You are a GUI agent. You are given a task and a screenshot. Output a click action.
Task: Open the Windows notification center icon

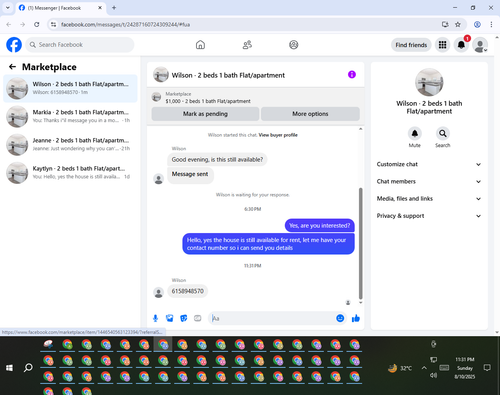click(487, 368)
